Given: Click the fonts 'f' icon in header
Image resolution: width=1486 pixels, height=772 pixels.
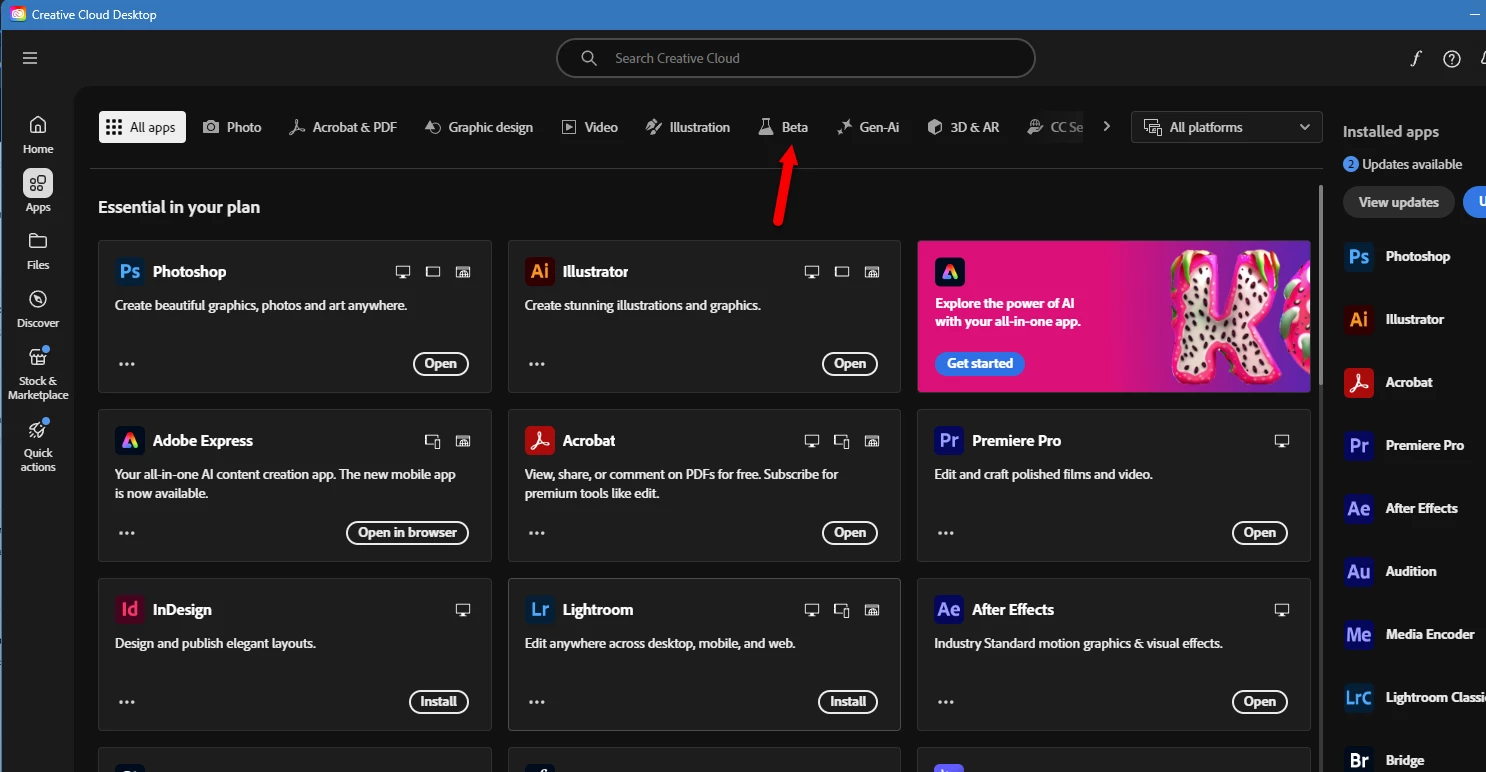Looking at the screenshot, I should pos(1415,59).
